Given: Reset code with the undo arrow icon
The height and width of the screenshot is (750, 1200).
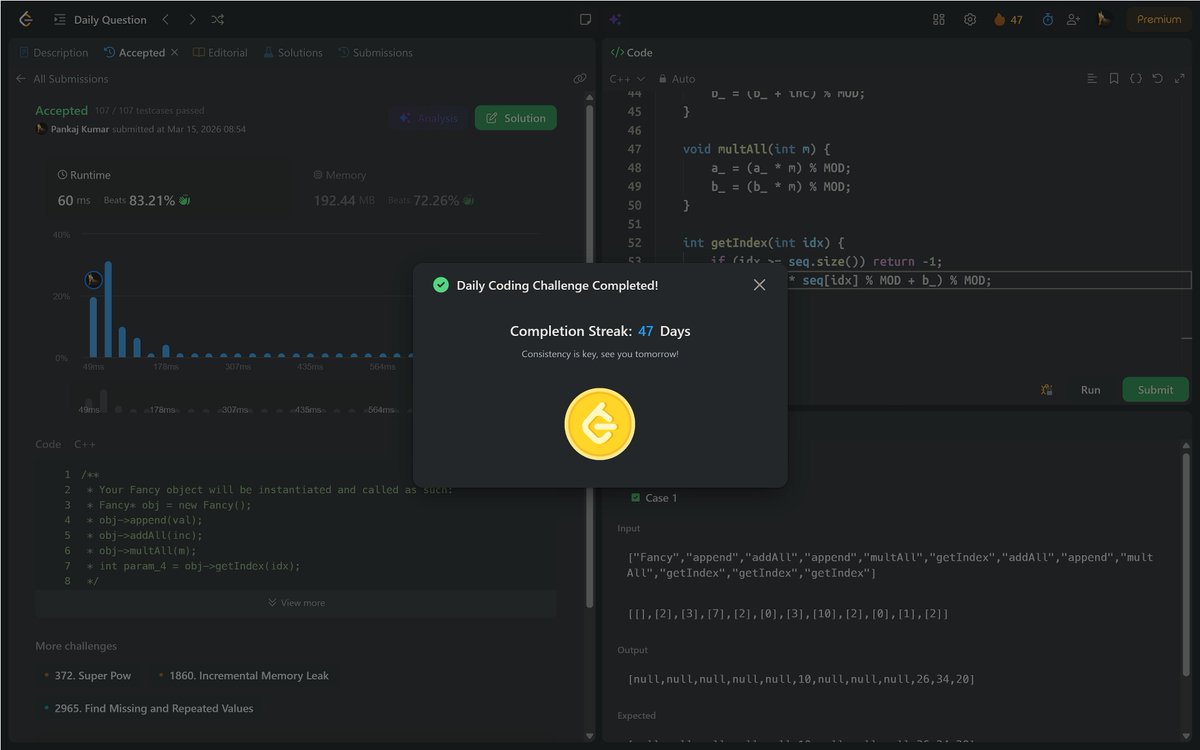Looking at the screenshot, I should 1158,79.
